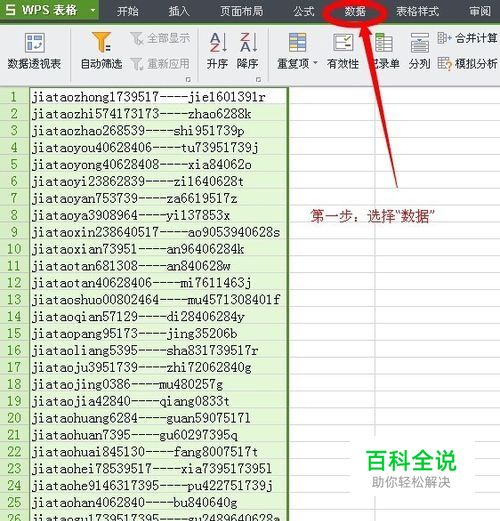Select the 数据 tab
The width and height of the screenshot is (500, 521).
[x=355, y=12]
